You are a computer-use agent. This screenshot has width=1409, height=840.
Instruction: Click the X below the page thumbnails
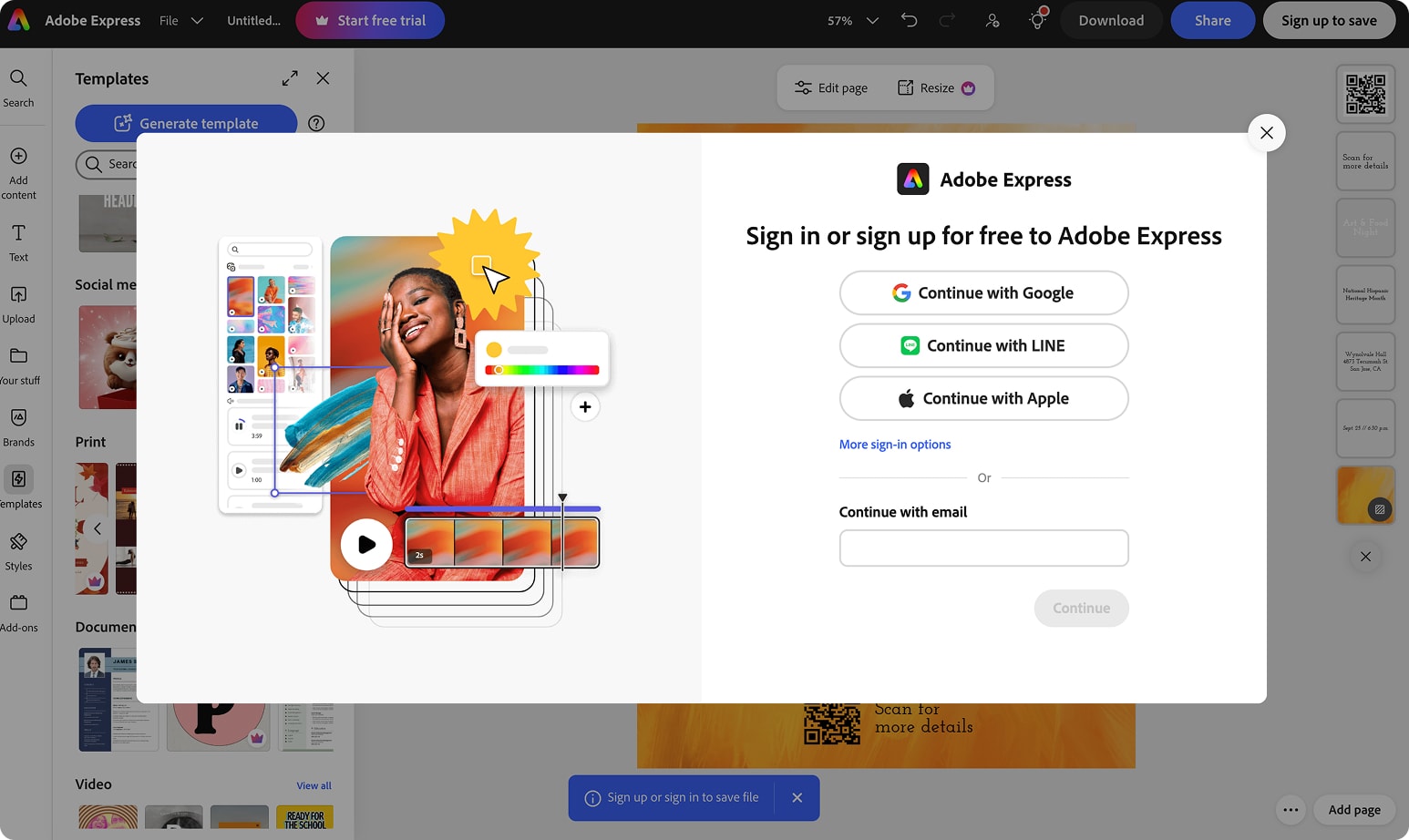point(1365,557)
